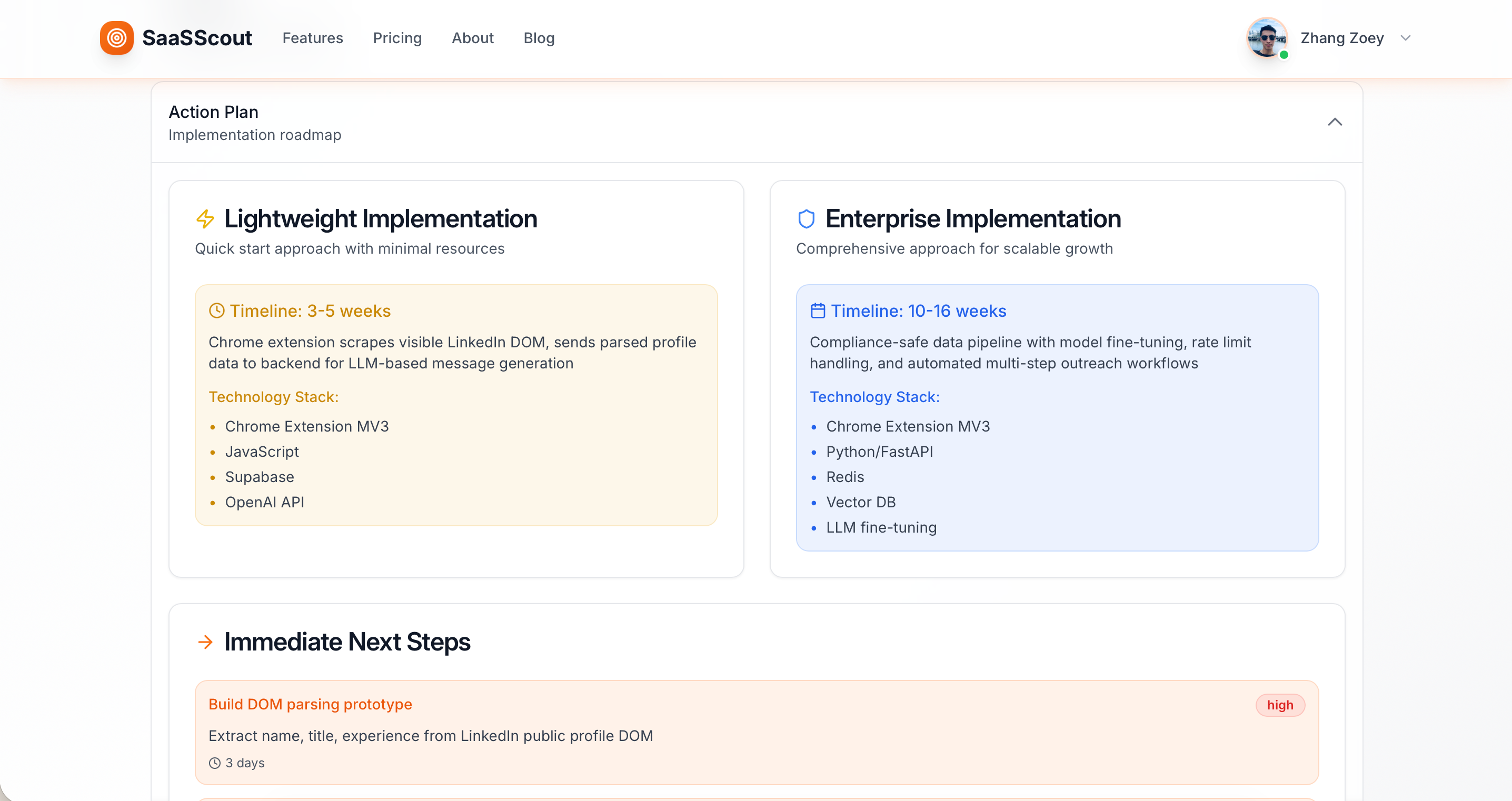This screenshot has width=1512, height=801.
Task: Click the shield icon beside Enterprise Implementation
Action: coord(807,218)
